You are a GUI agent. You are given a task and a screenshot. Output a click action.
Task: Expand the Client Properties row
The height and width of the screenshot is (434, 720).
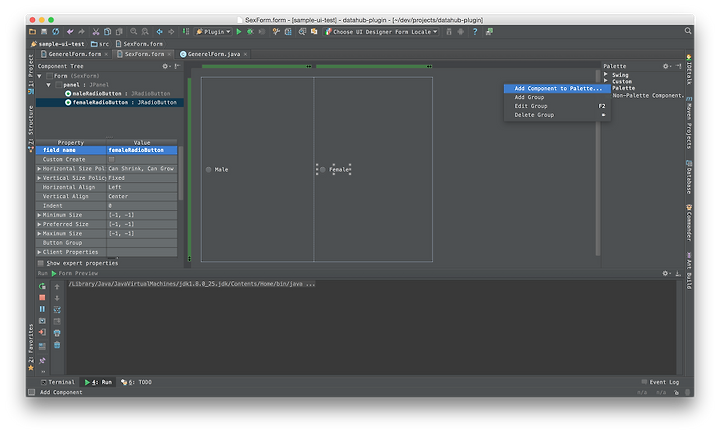coord(39,252)
